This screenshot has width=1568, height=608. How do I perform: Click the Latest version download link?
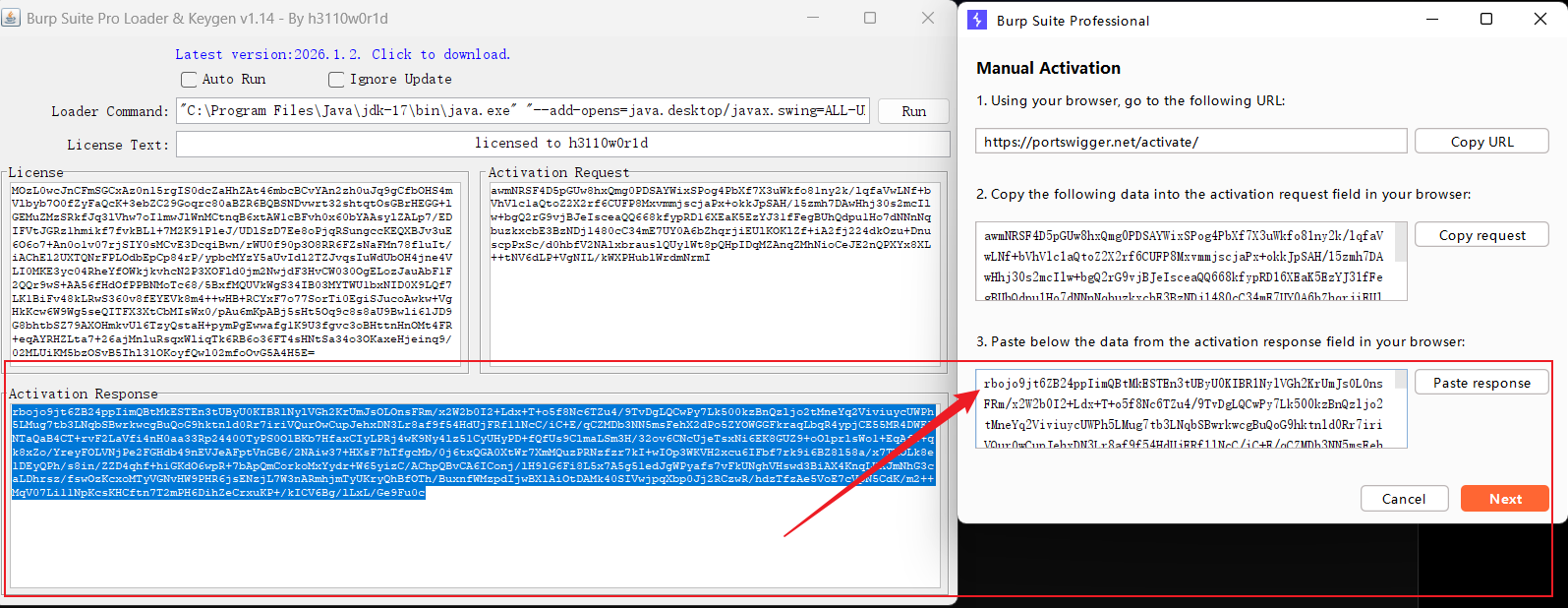[x=343, y=54]
